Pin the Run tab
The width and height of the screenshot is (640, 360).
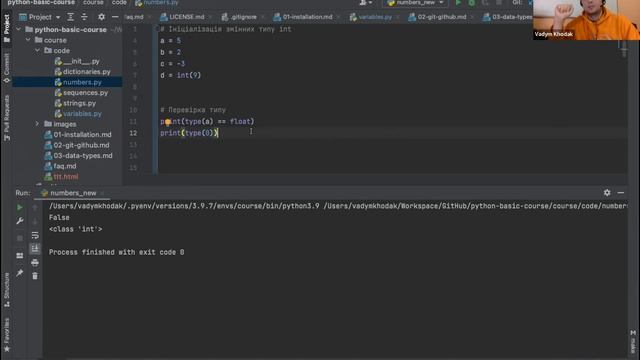(x=20, y=273)
